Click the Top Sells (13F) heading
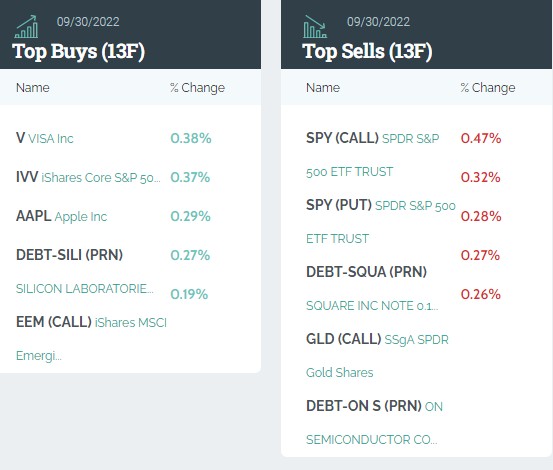Viewport: 553px width, 470px height. [x=367, y=51]
